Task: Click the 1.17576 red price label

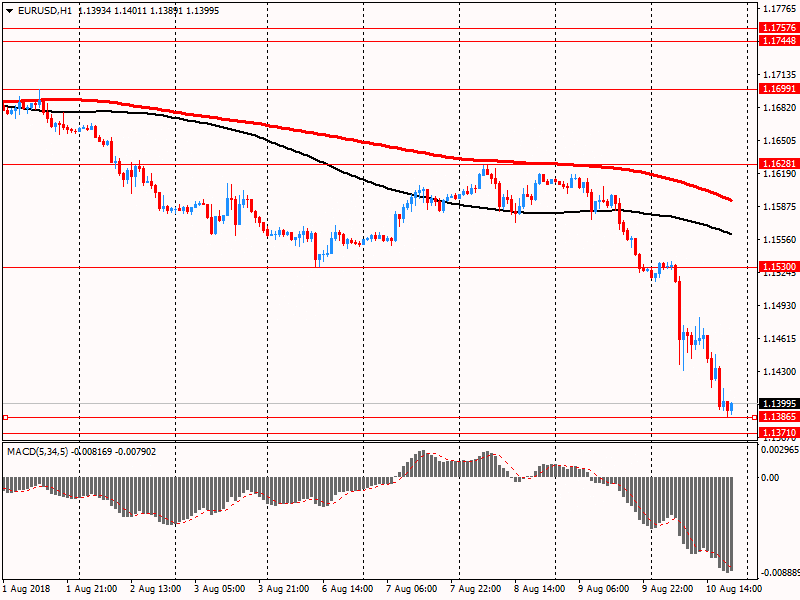Action: pyautogui.click(x=779, y=28)
